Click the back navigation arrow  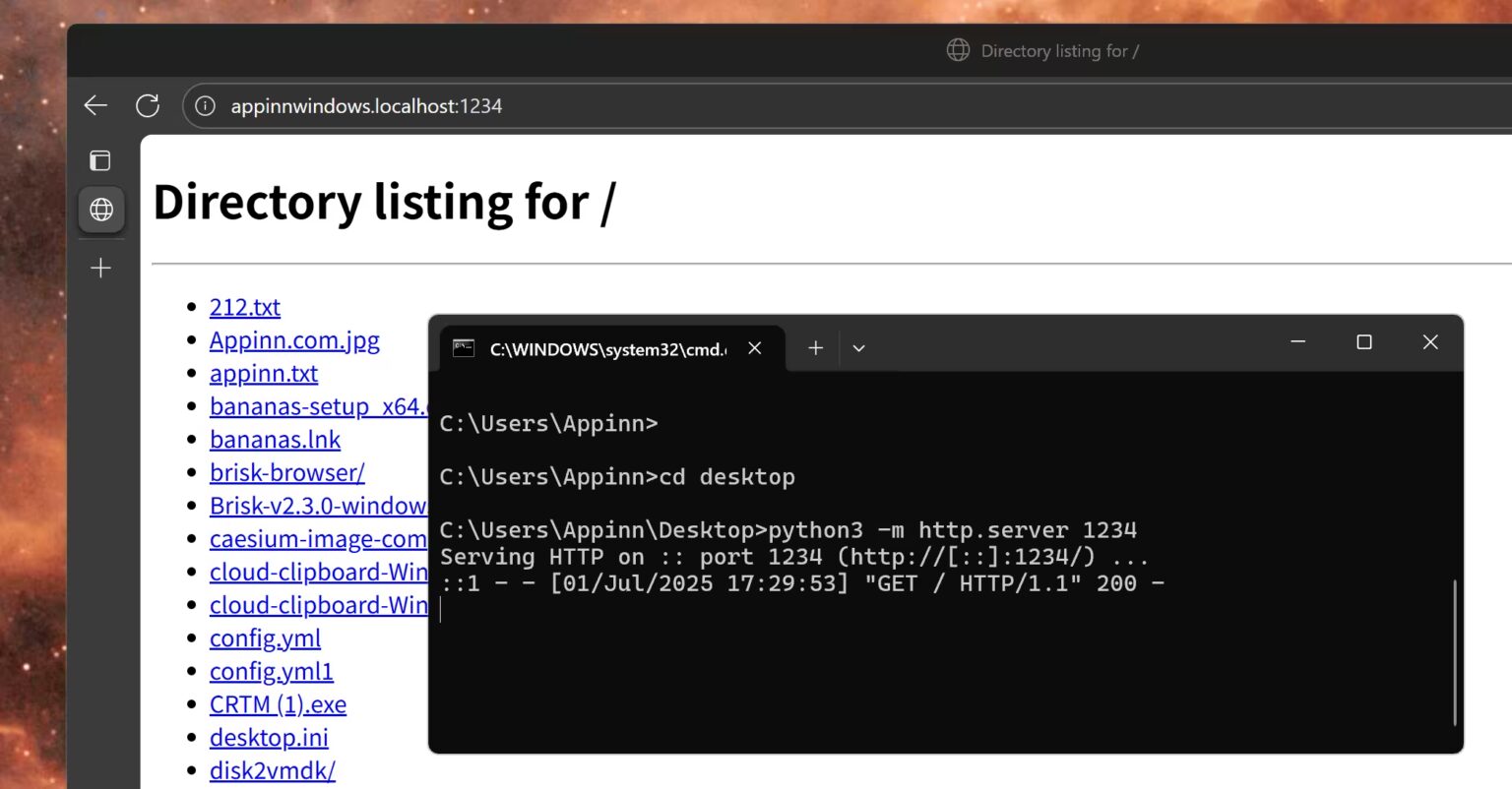click(94, 105)
